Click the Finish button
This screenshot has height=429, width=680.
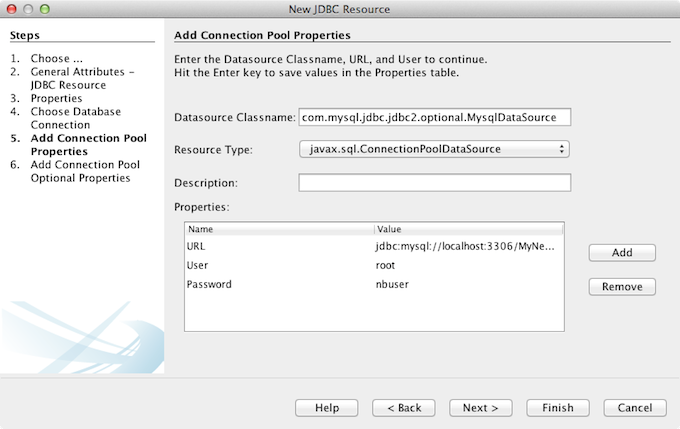pyautogui.click(x=557, y=407)
